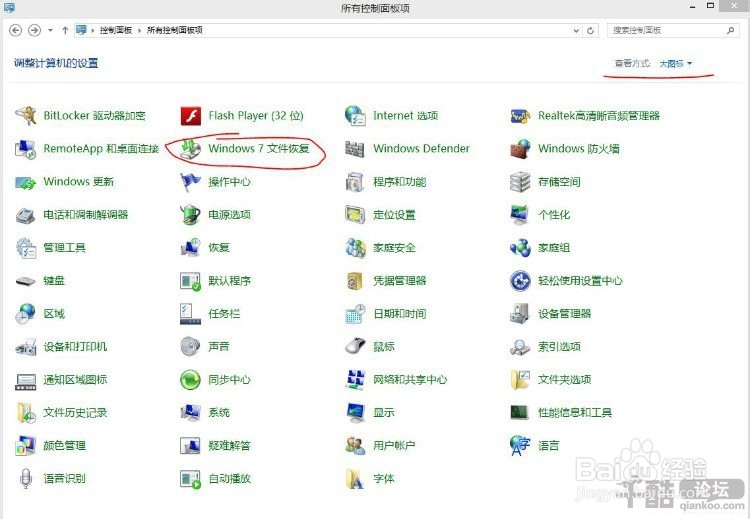Open the 家庭组 spheres icon

pos(520,248)
